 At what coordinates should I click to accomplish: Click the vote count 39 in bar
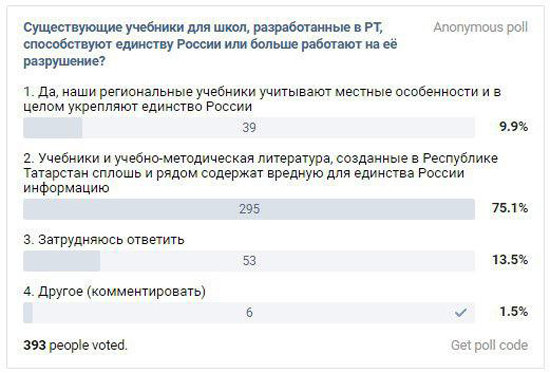(x=249, y=127)
